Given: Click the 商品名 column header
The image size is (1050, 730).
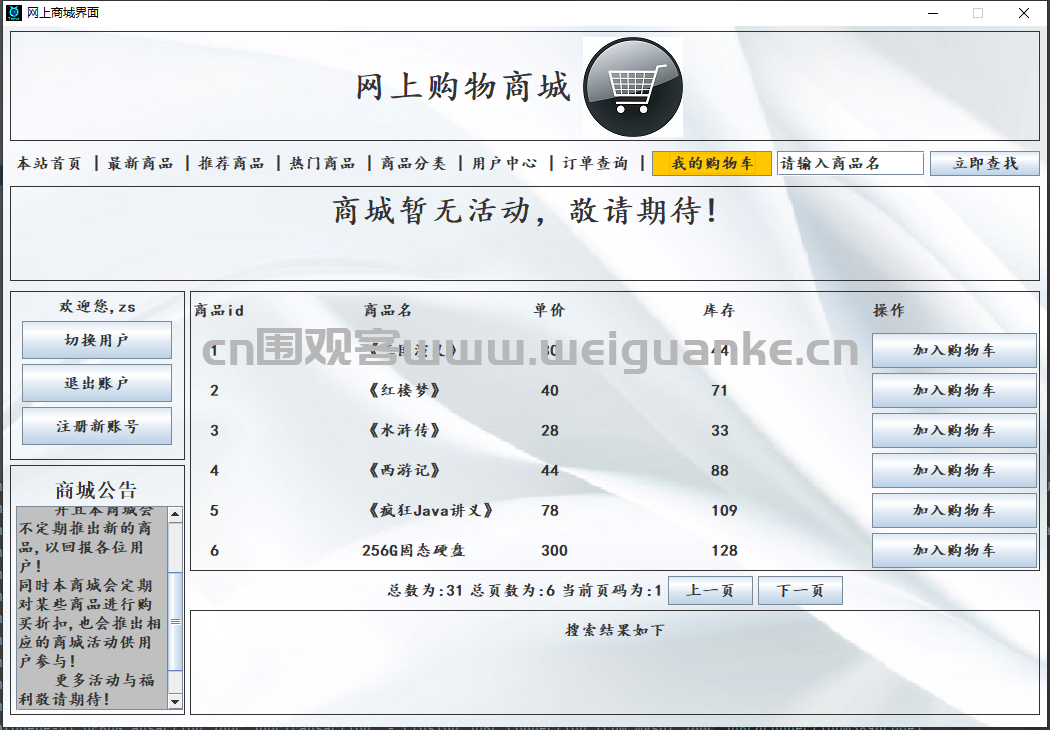Looking at the screenshot, I should click(388, 311).
